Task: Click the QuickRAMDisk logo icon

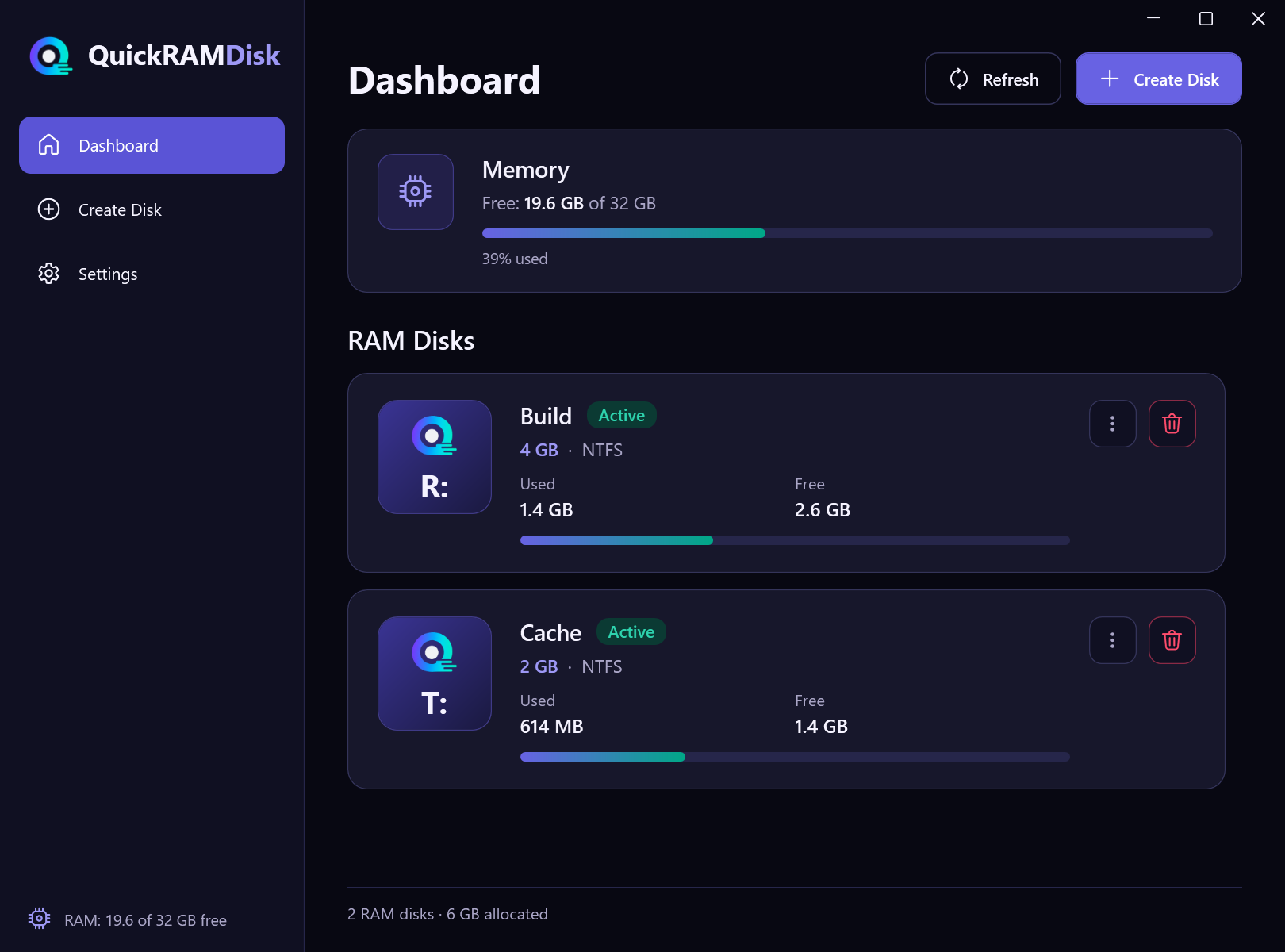Action: 51,56
